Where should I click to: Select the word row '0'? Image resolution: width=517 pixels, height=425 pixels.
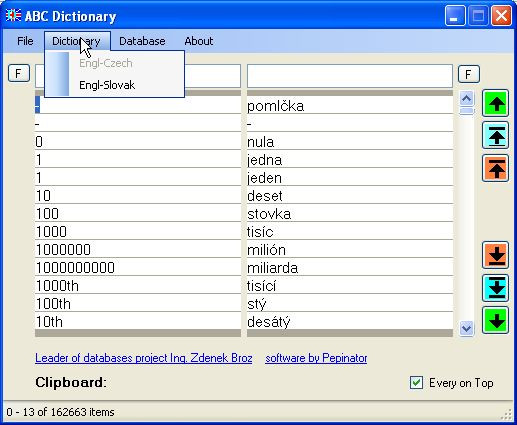(138, 142)
